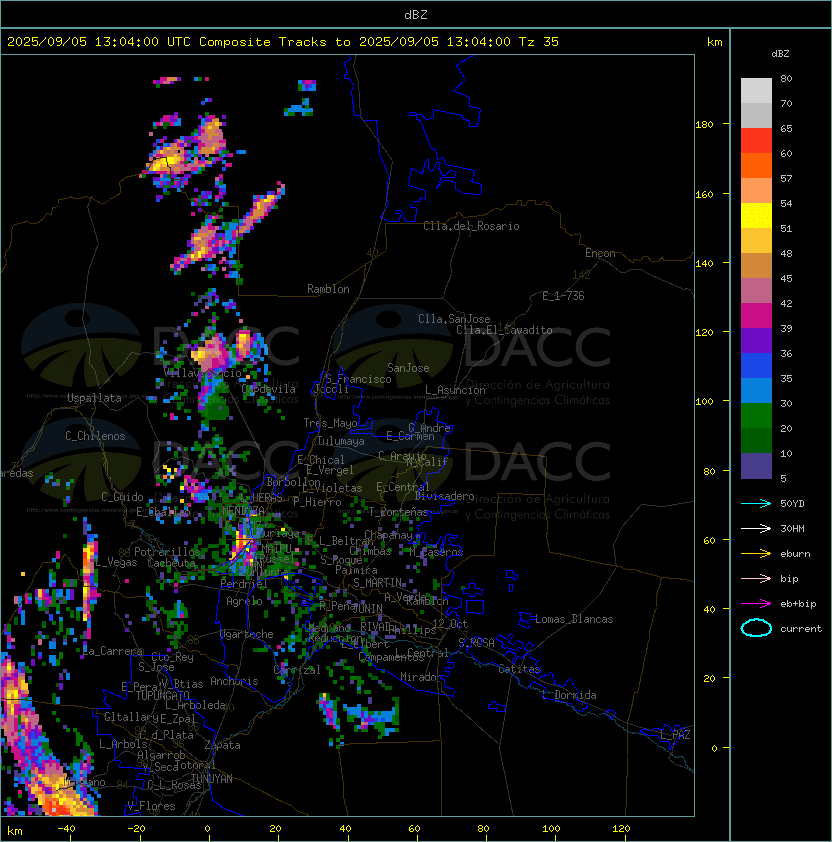The width and height of the screenshot is (832, 842).
Task: Click the 'Clla.del_Rosario' map label
Action: pyautogui.click(x=471, y=226)
